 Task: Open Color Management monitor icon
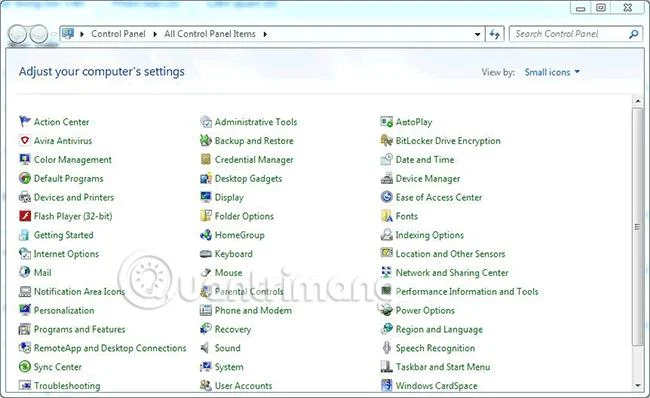25,159
